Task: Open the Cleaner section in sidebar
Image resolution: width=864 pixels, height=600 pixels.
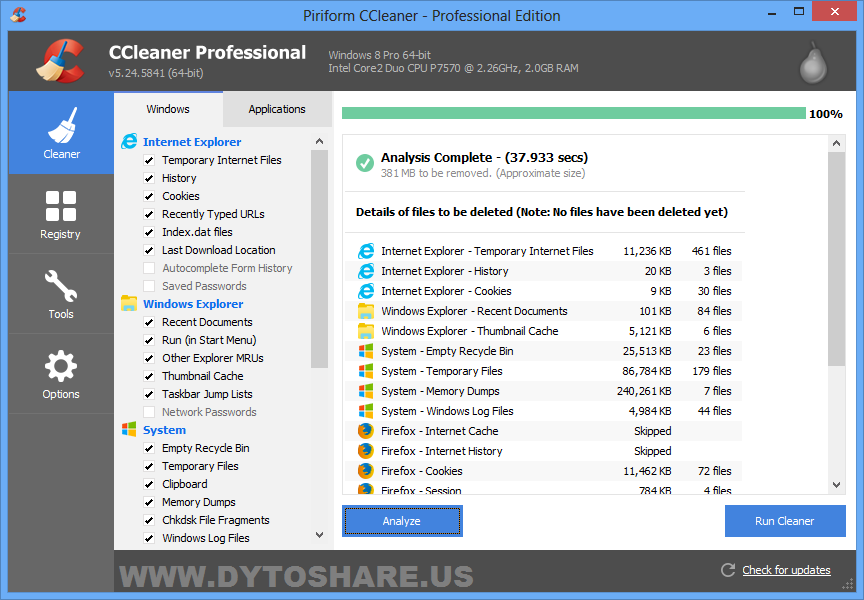Action: (61, 133)
